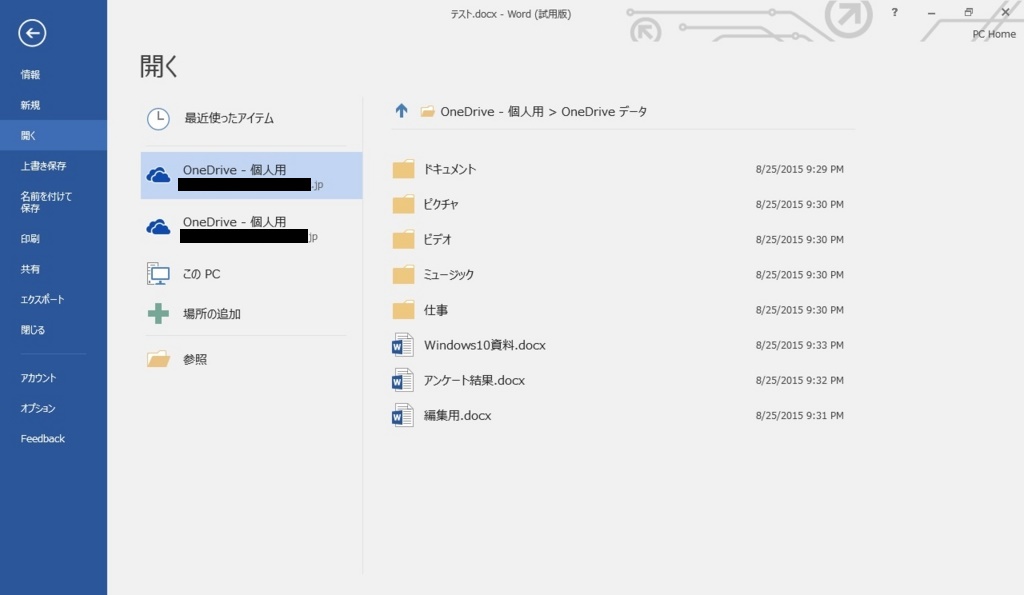The image size is (1024, 595).
Task: Click the computer icon for この PC
Action: point(158,274)
